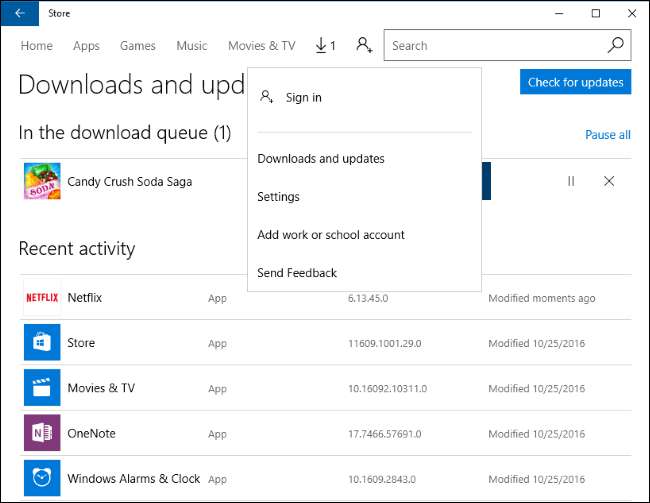Click inside the Search input field

[x=490, y=46]
